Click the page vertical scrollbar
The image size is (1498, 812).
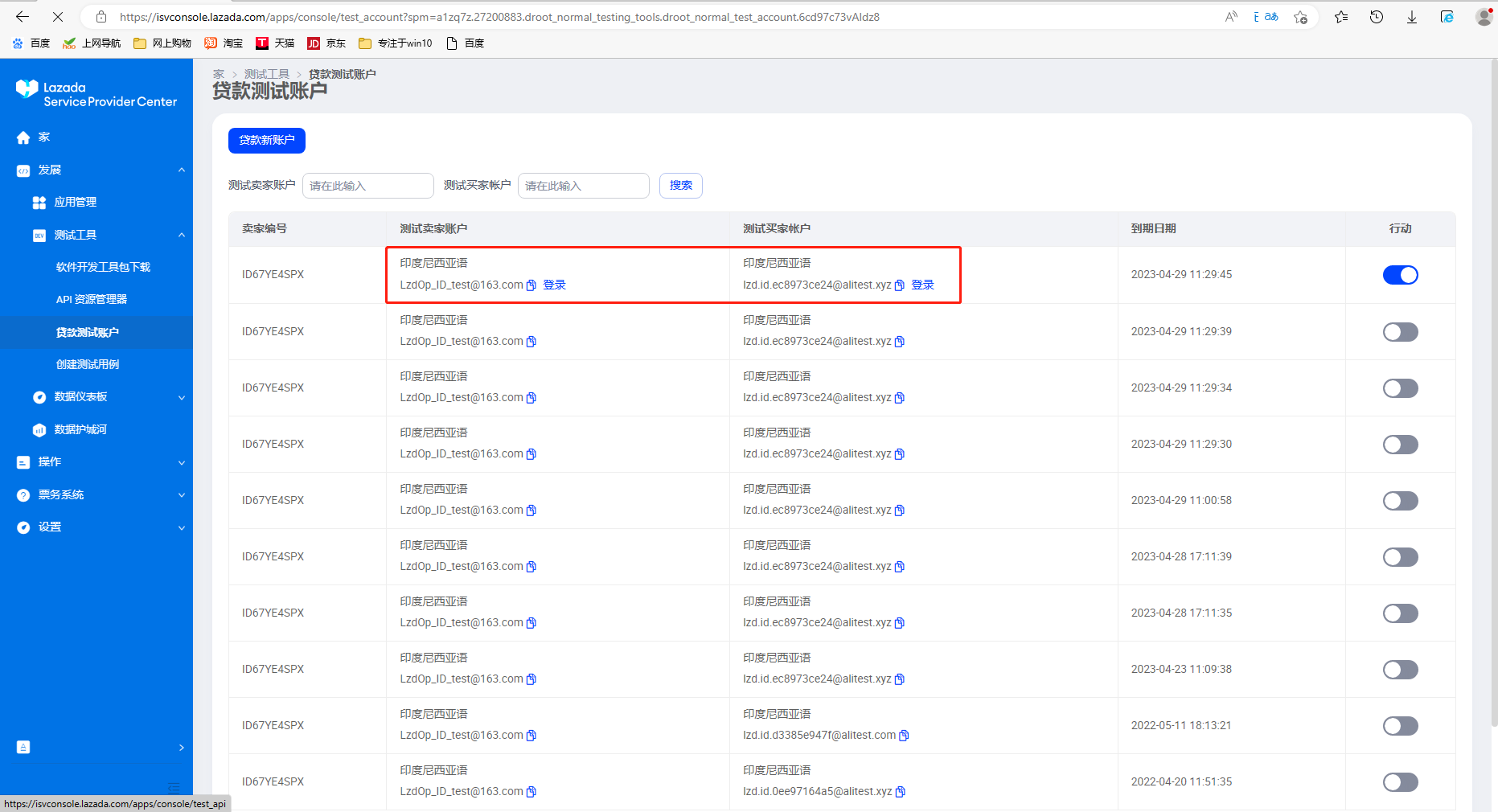[1493, 402]
